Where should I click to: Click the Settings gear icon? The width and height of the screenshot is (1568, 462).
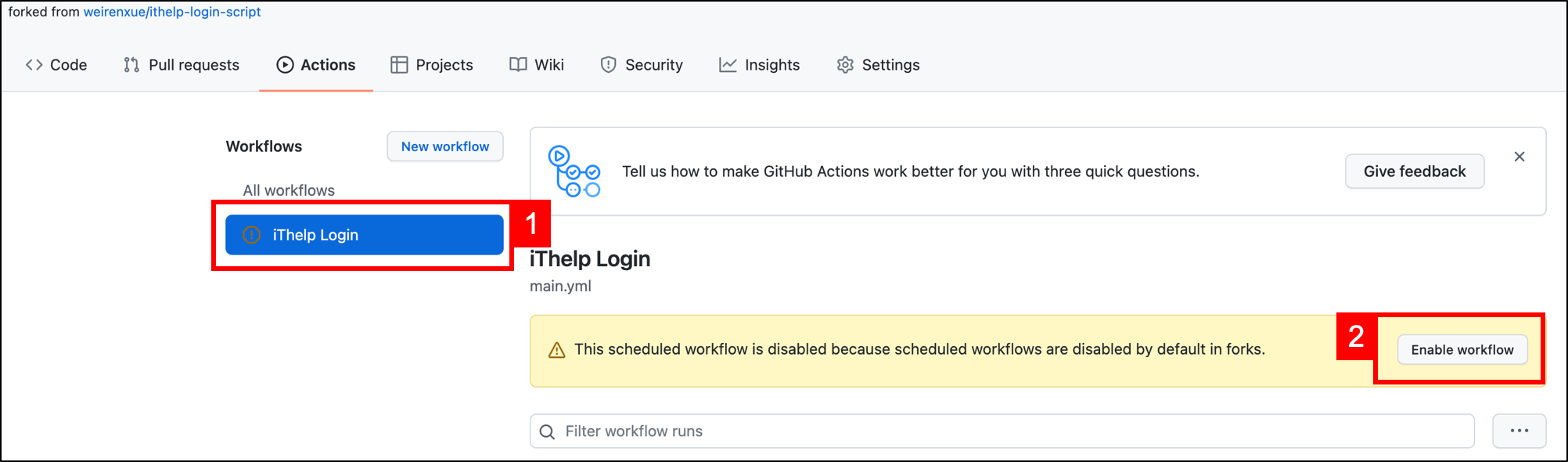coord(845,65)
